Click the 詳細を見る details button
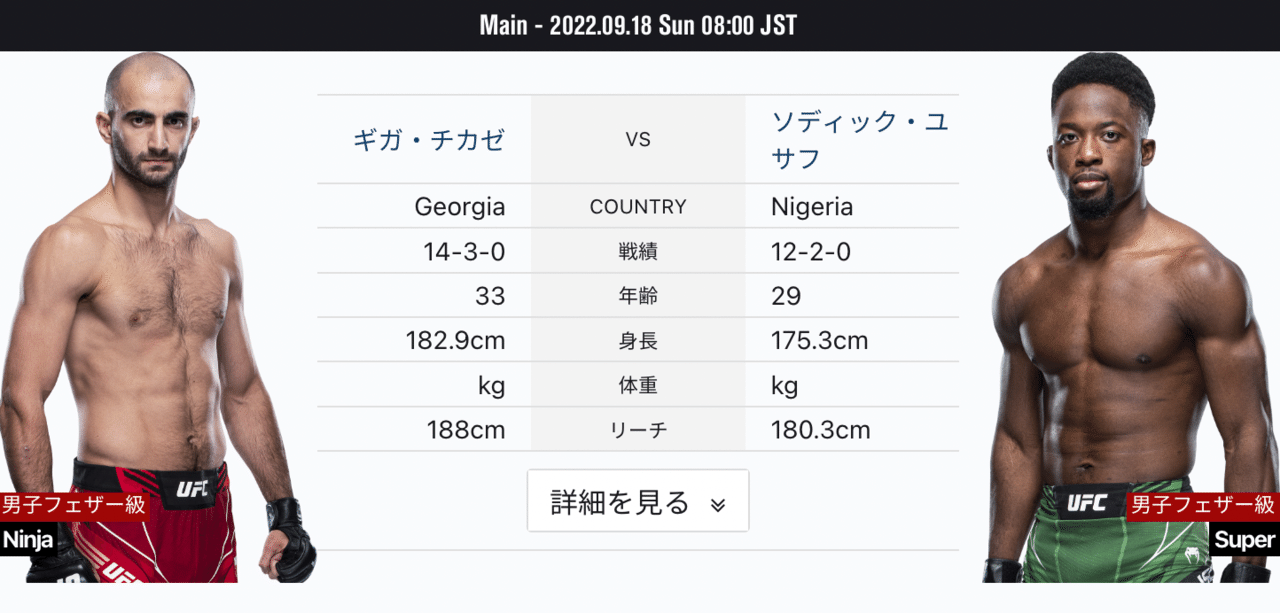This screenshot has width=1280, height=613. pyautogui.click(x=638, y=500)
